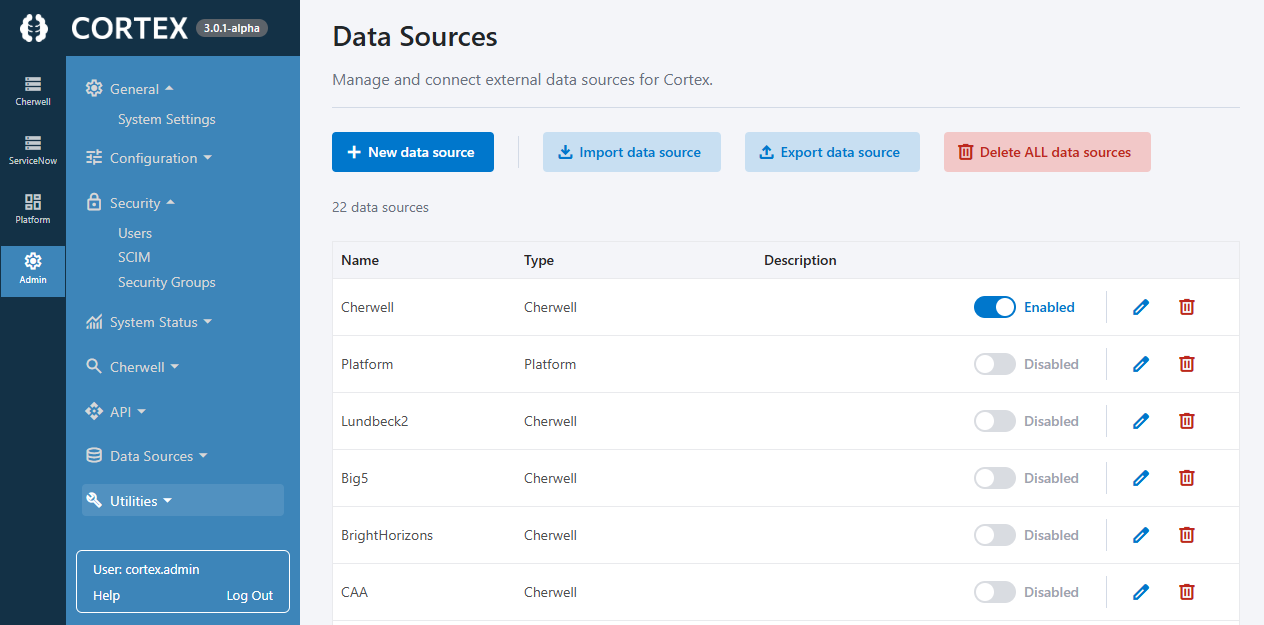
Task: Click the Big5 name cell
Action: coord(355,478)
